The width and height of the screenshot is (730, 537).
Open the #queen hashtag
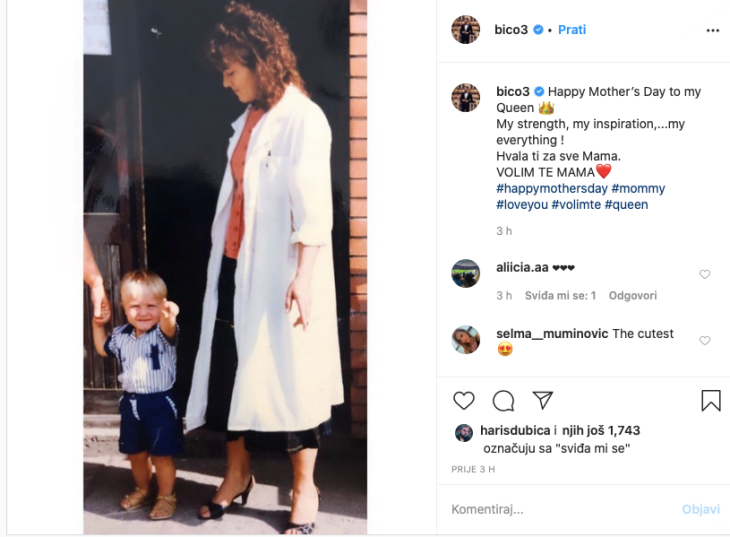(626, 205)
